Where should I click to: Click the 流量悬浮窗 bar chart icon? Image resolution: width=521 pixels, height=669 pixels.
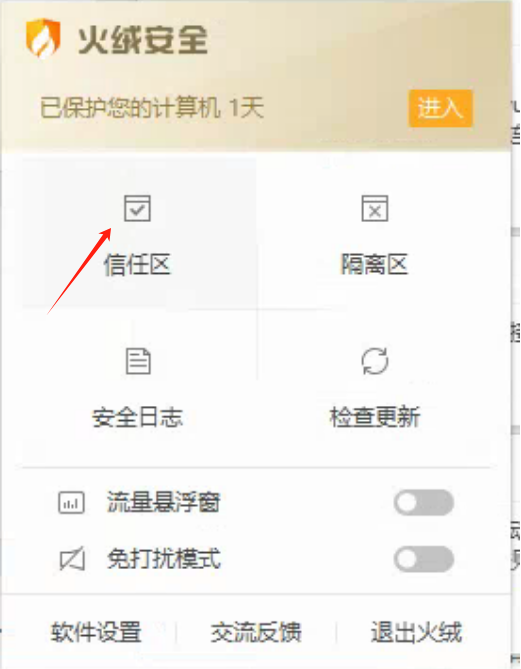(x=71, y=502)
